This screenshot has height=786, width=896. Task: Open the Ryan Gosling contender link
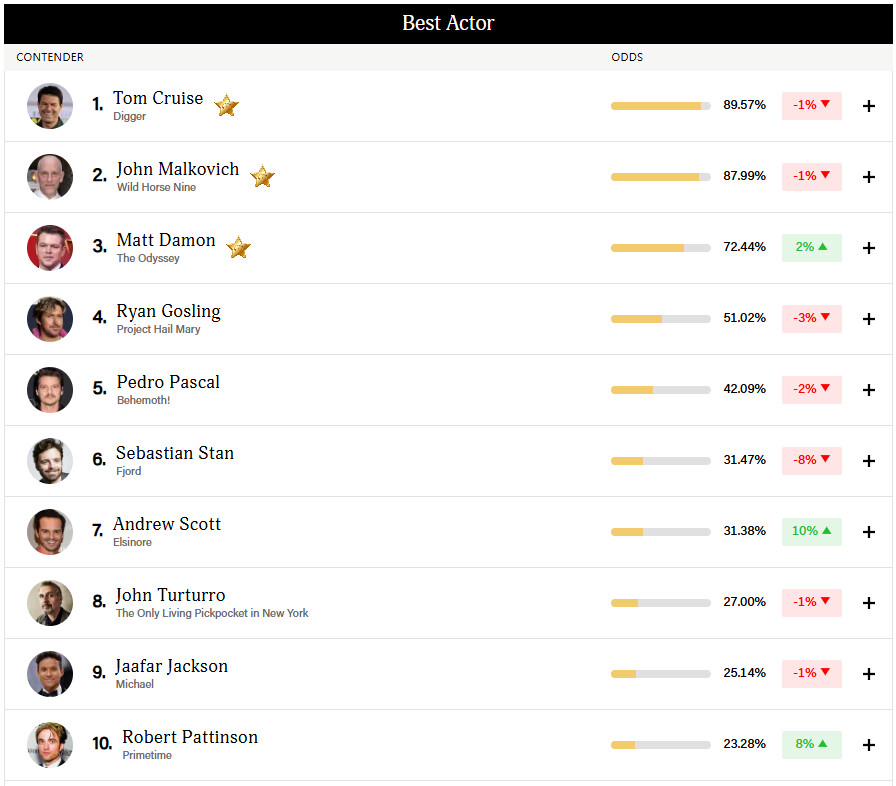click(x=169, y=311)
